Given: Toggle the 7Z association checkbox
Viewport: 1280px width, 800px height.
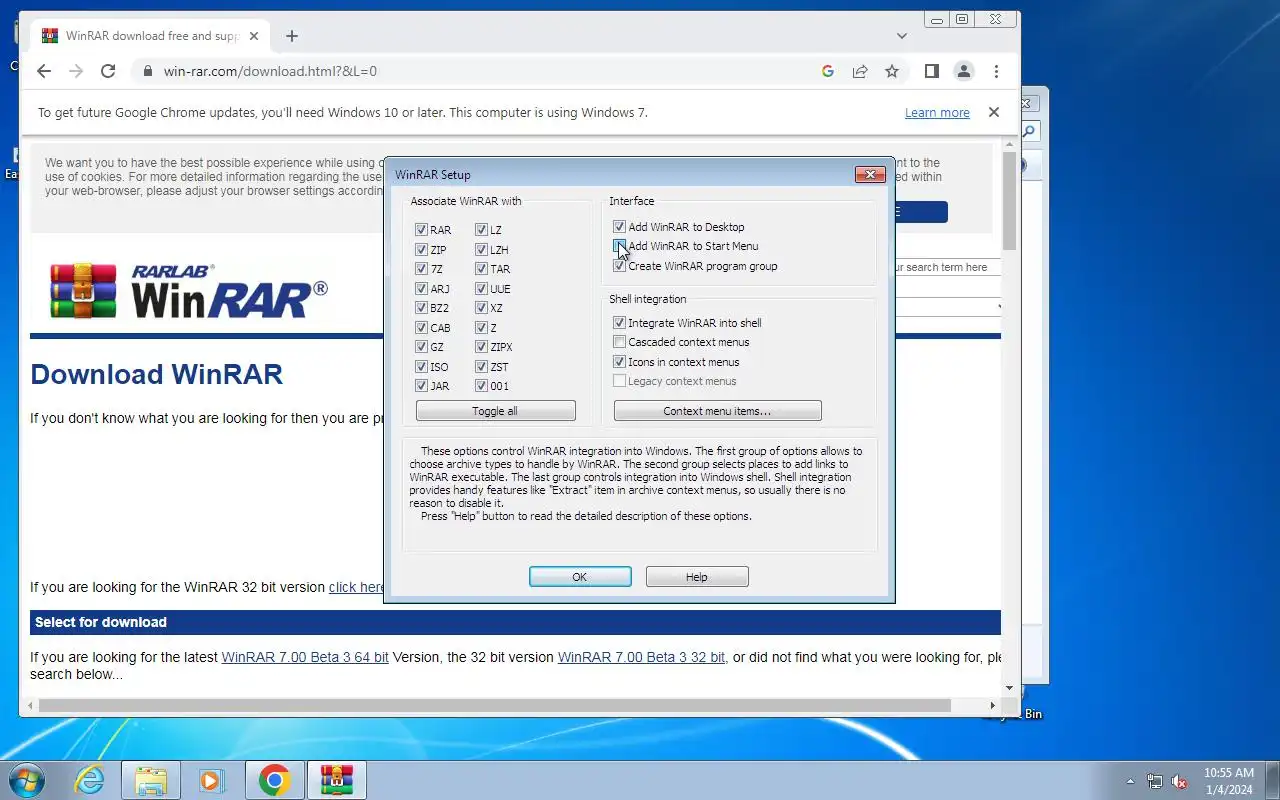Looking at the screenshot, I should point(421,269).
